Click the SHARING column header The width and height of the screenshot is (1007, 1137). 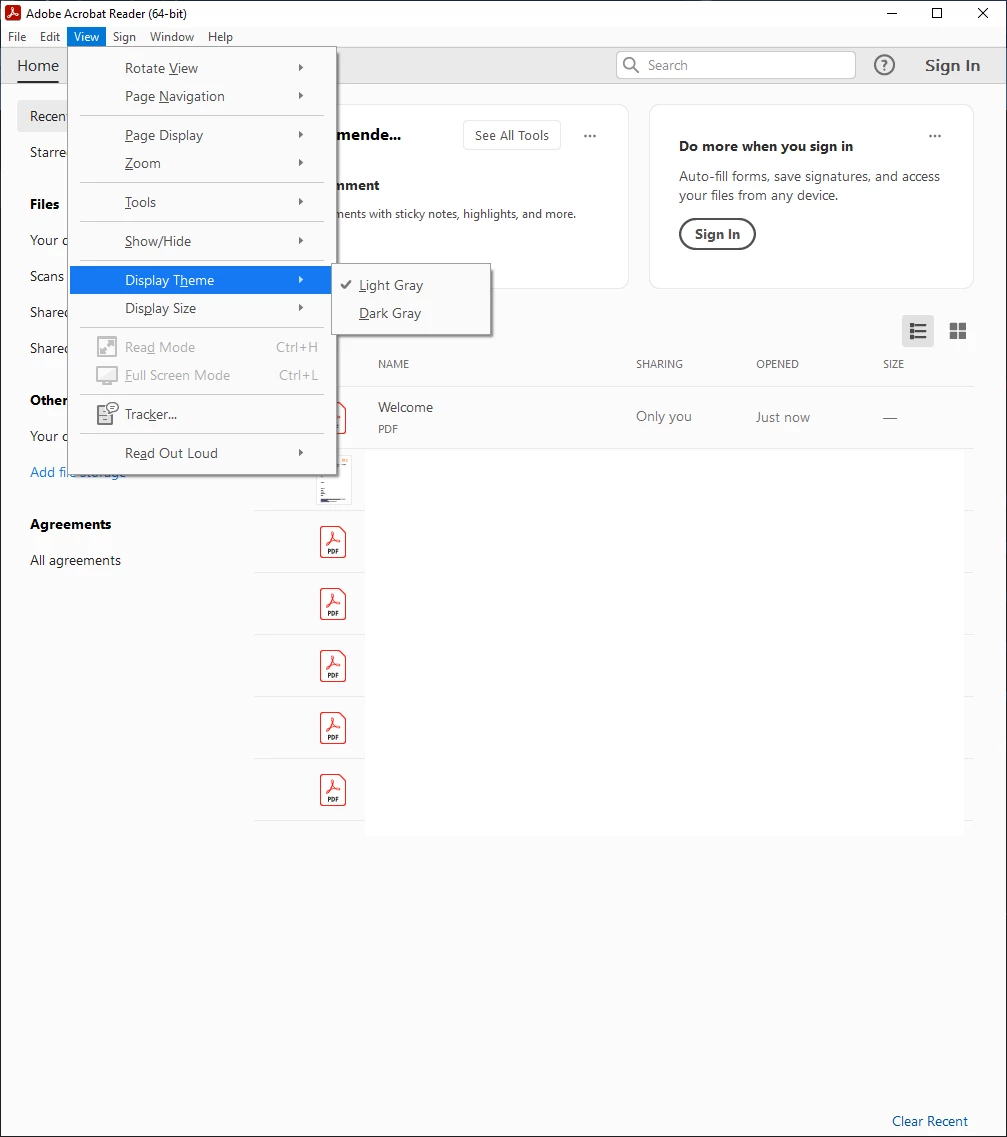pos(659,364)
